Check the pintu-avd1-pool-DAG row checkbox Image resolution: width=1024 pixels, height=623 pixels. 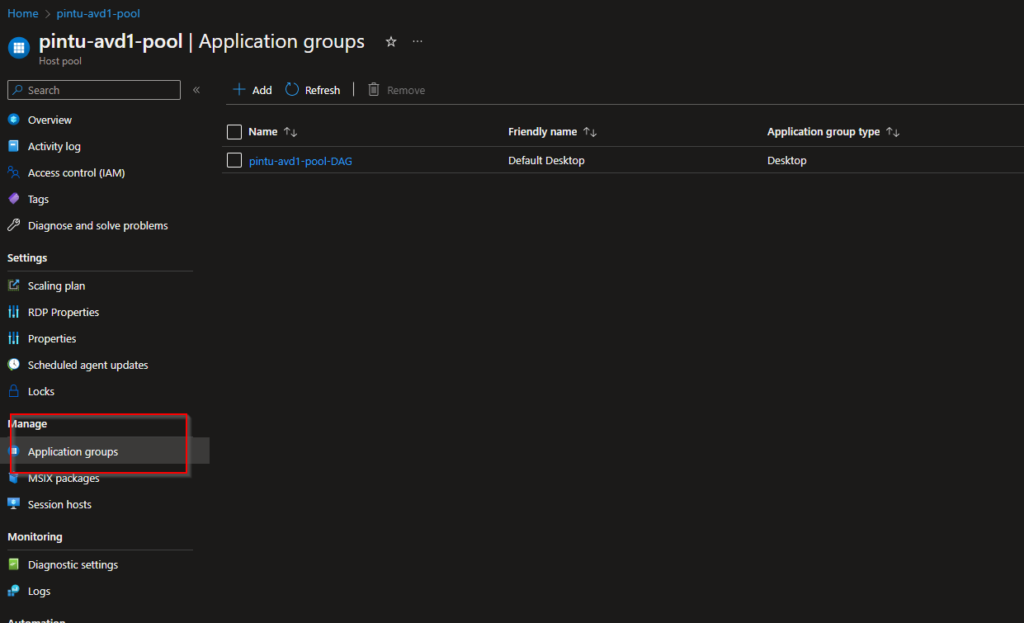(x=234, y=160)
